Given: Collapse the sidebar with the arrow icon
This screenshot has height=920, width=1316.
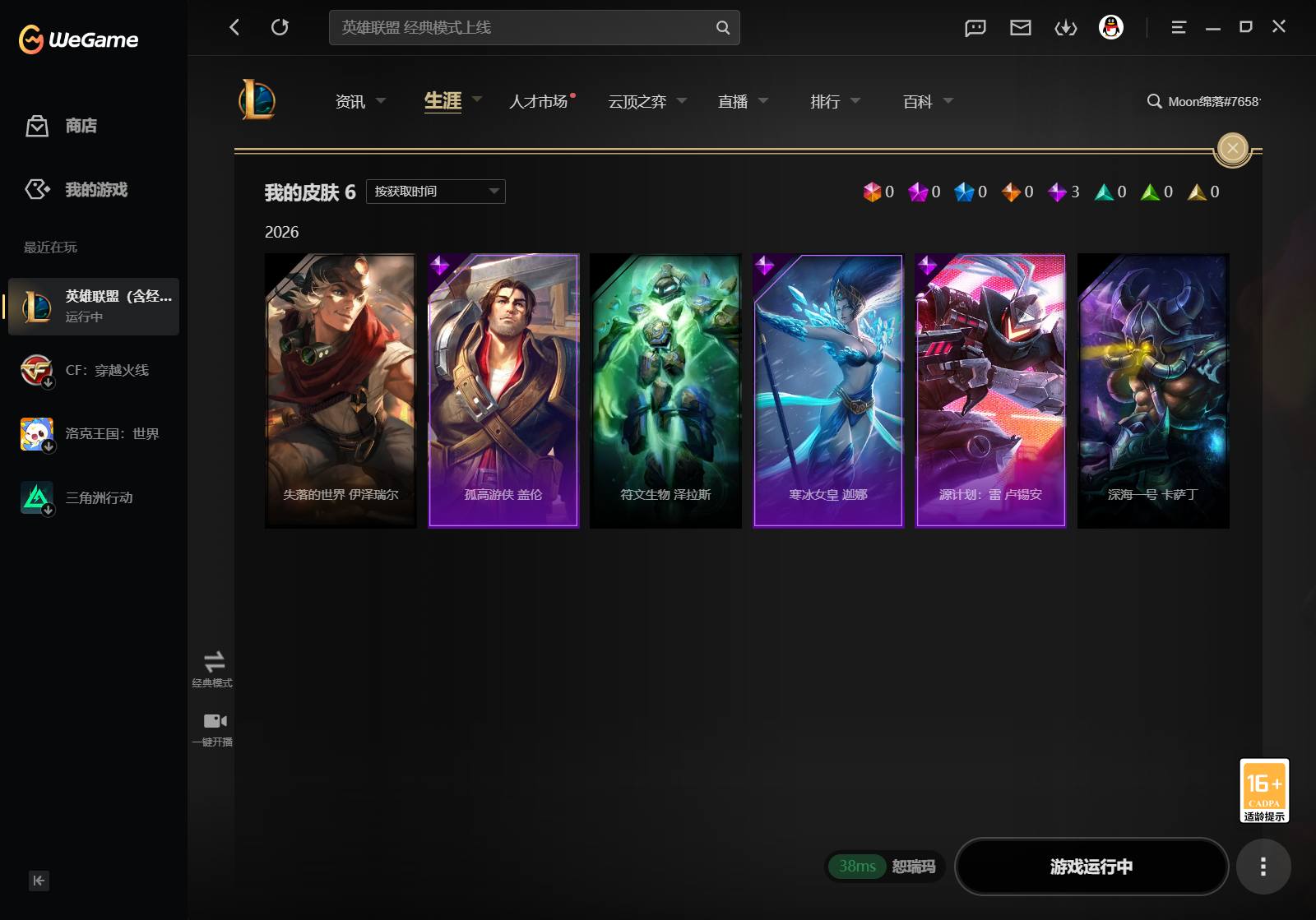Looking at the screenshot, I should [39, 881].
